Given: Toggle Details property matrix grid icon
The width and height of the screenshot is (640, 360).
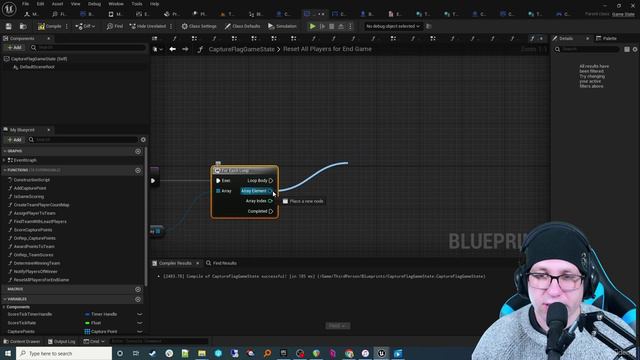Looking at the screenshot, I should 627,49.
